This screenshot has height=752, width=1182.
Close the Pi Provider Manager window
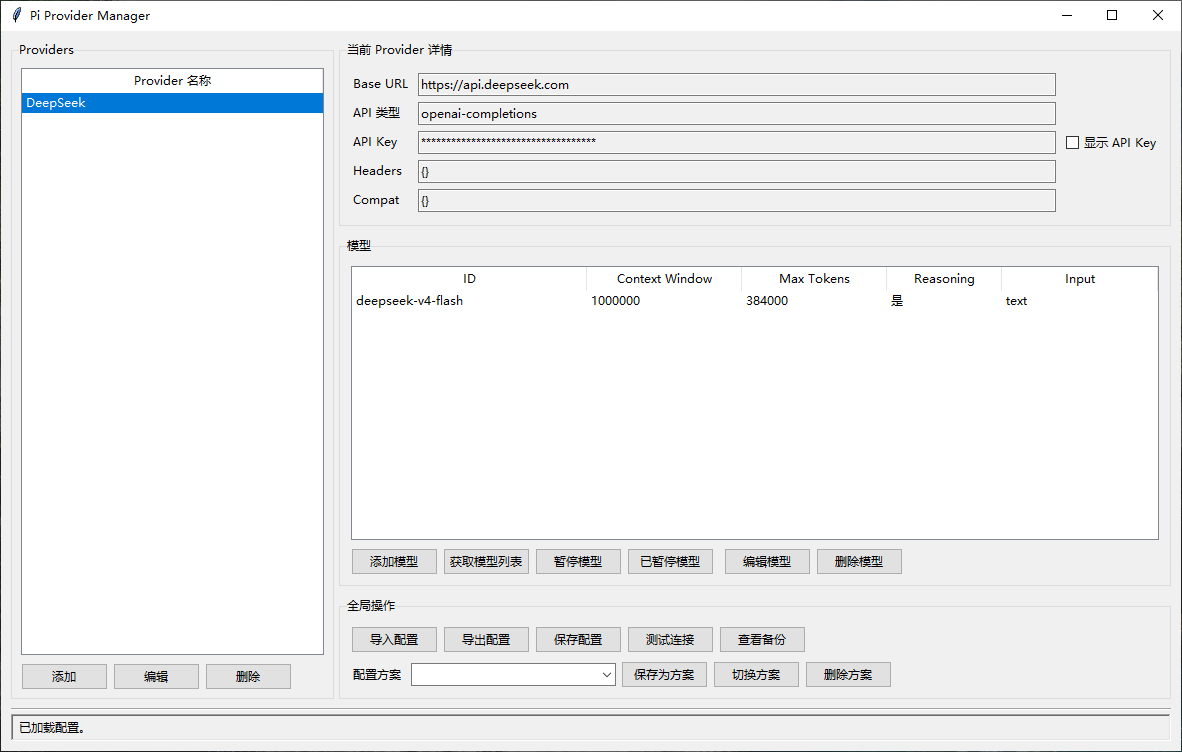[1158, 15]
